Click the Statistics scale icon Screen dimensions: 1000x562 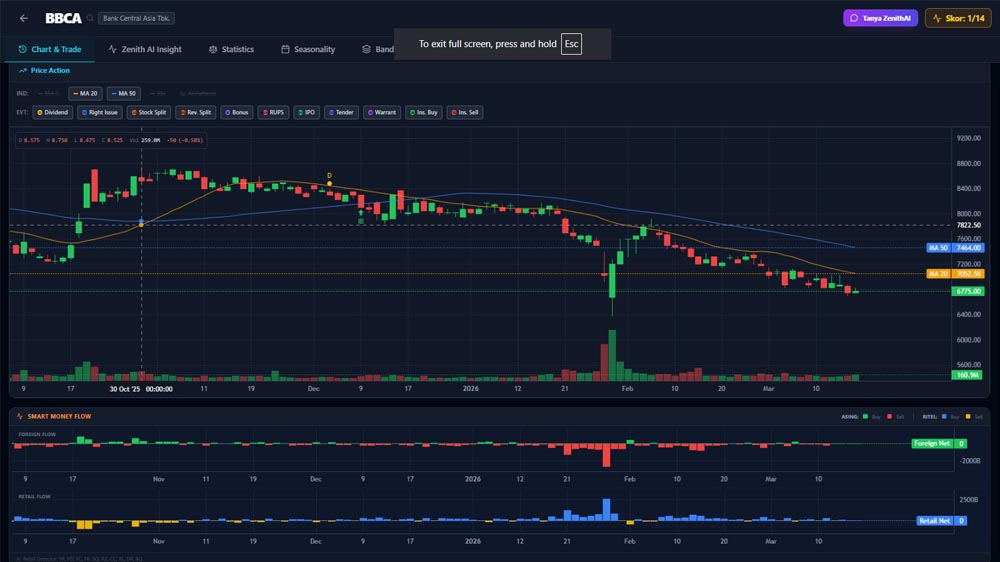click(x=213, y=49)
